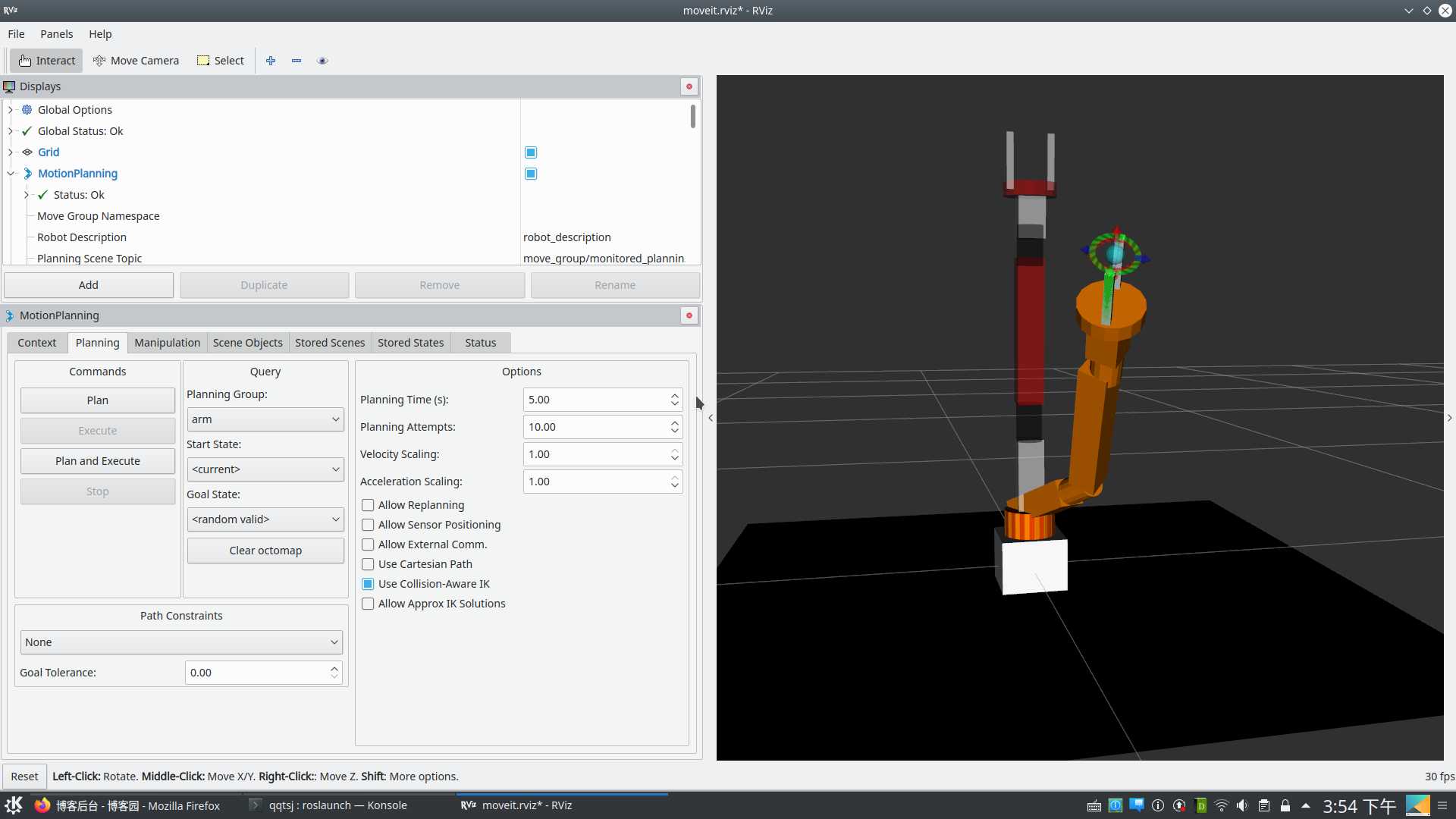Click the green rotation ring interactive marker

pos(1094,253)
